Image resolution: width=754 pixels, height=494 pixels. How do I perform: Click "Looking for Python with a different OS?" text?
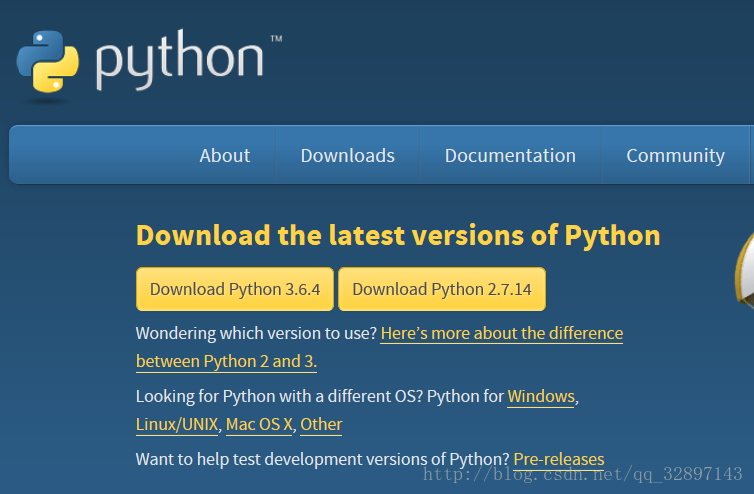click(279, 396)
